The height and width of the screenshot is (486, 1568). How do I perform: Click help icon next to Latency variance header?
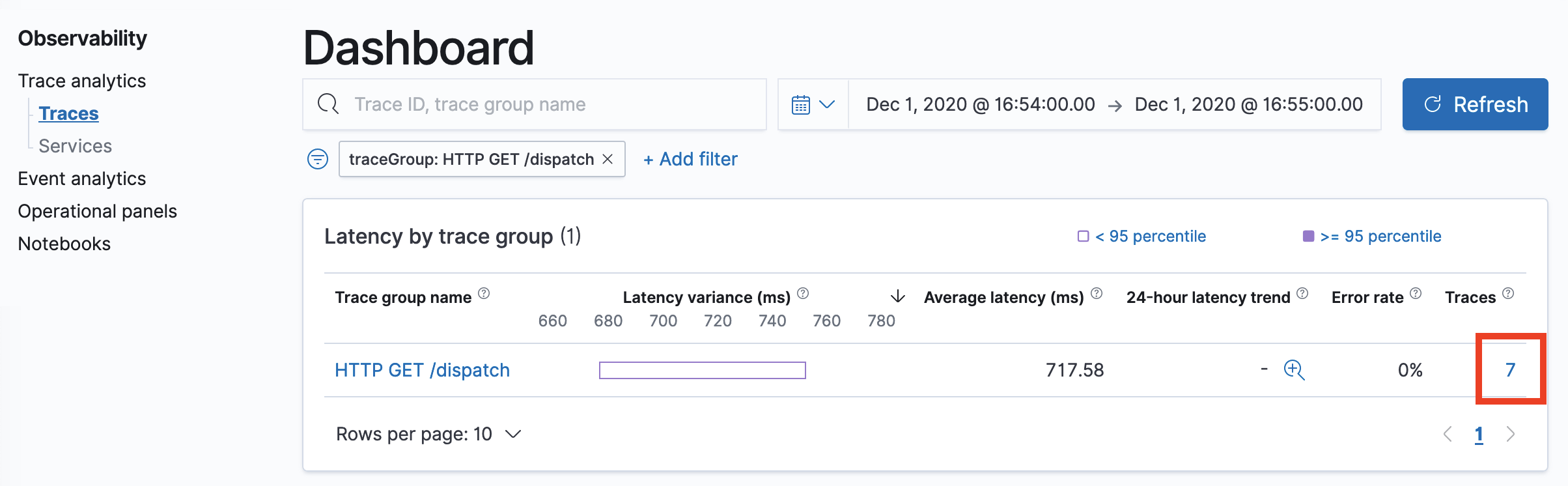803,293
